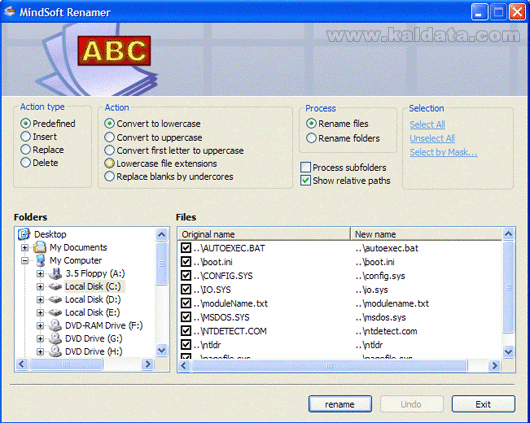Screen dimensions: 530x423
Task: Uncheck the moduleName.txt file checkbox
Action: point(186,303)
